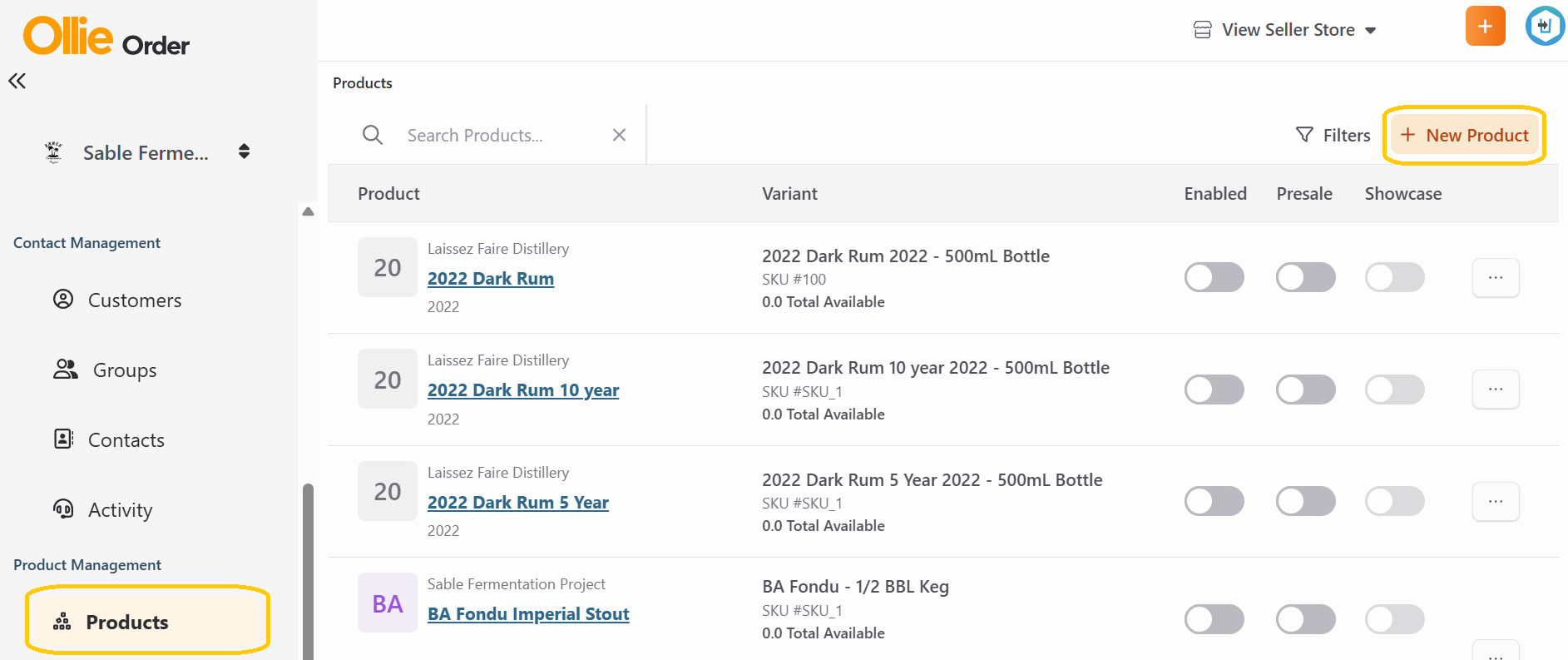Click the Product column header
The image size is (1568, 660).
388,193
